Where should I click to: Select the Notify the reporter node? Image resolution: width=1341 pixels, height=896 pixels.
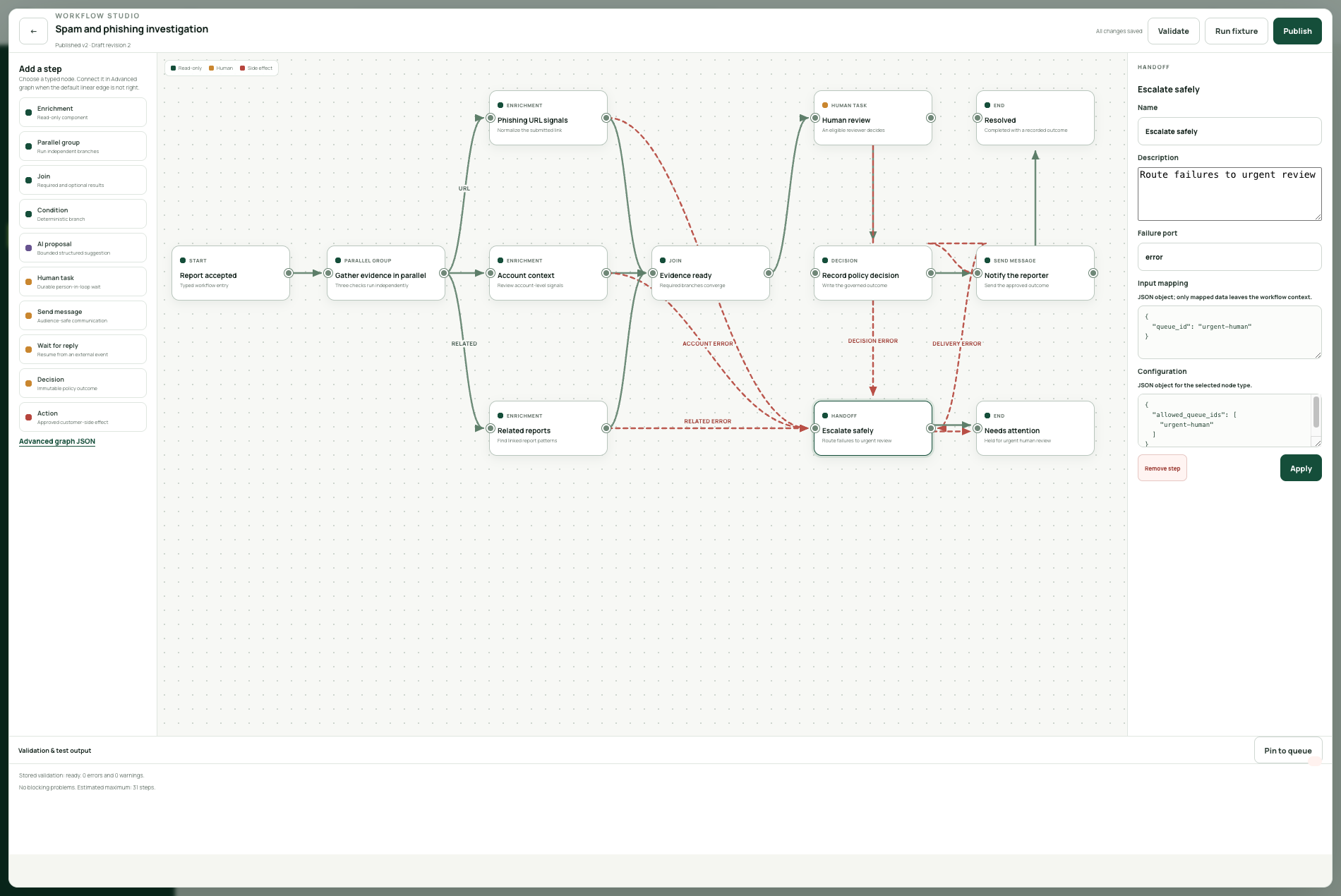[1035, 273]
